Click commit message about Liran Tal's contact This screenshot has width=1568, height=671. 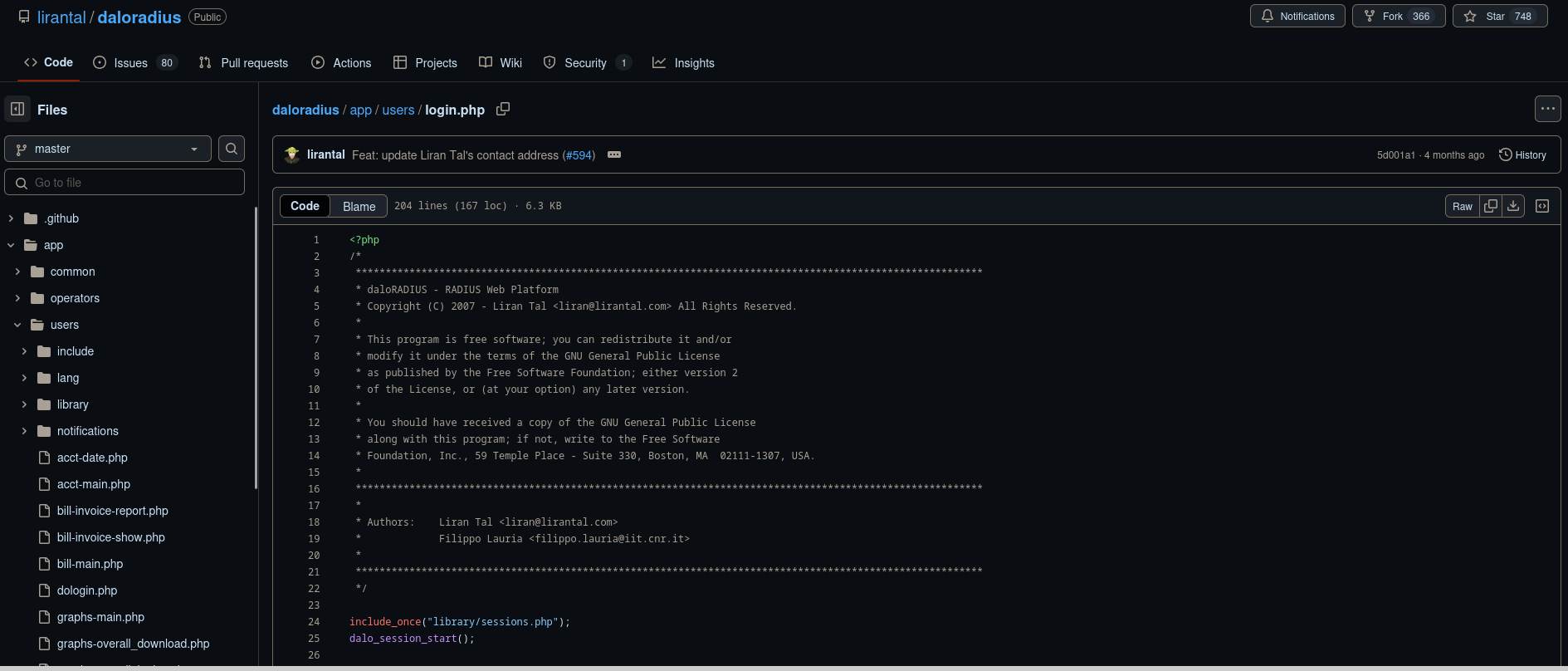pos(455,155)
